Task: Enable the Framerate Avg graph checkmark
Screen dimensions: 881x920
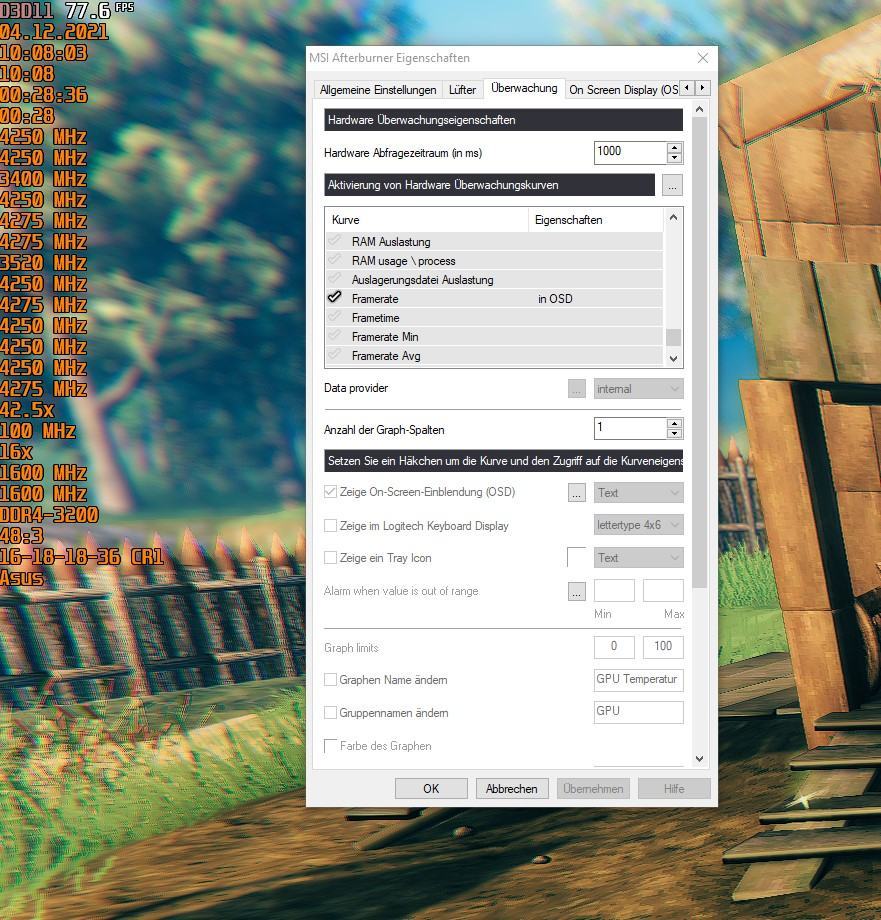Action: tap(334, 354)
